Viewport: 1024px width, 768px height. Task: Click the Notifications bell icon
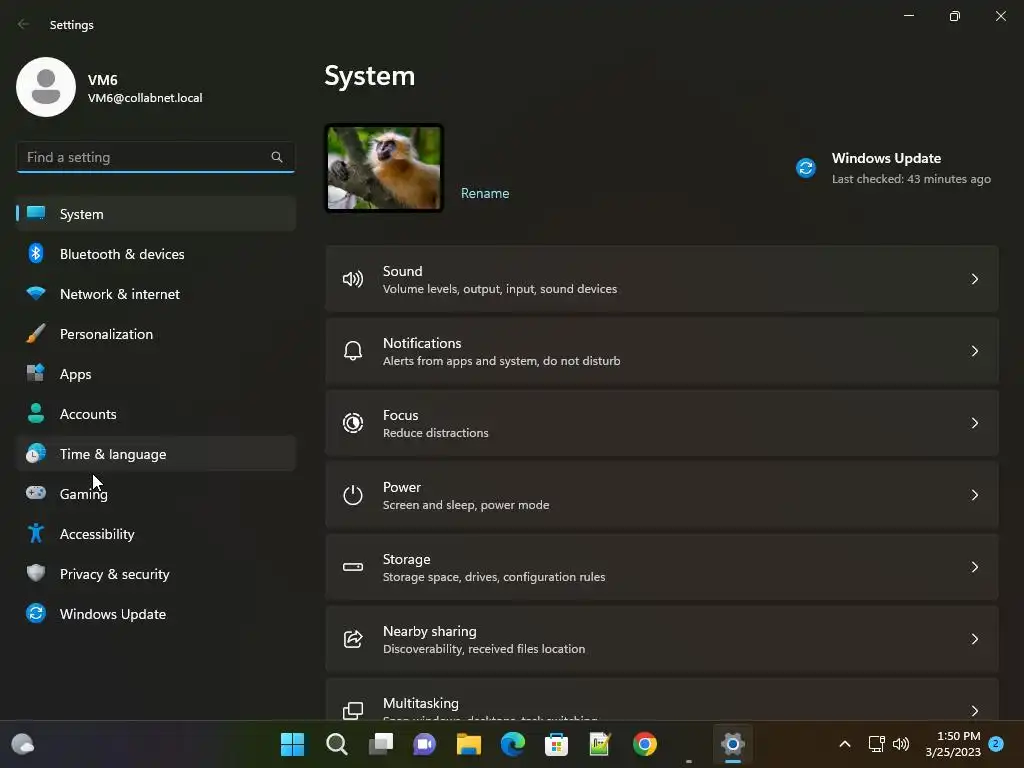pyautogui.click(x=353, y=351)
